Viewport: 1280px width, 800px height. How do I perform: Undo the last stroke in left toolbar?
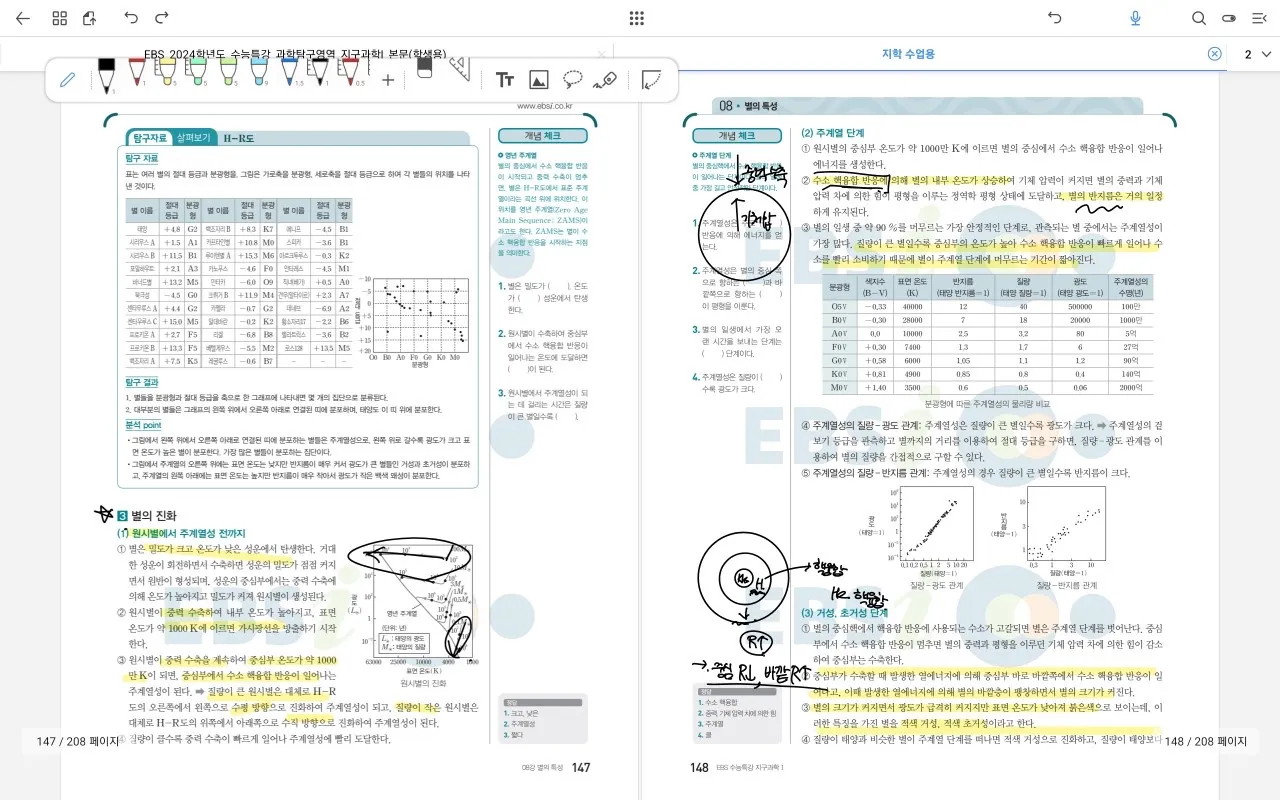[131, 18]
